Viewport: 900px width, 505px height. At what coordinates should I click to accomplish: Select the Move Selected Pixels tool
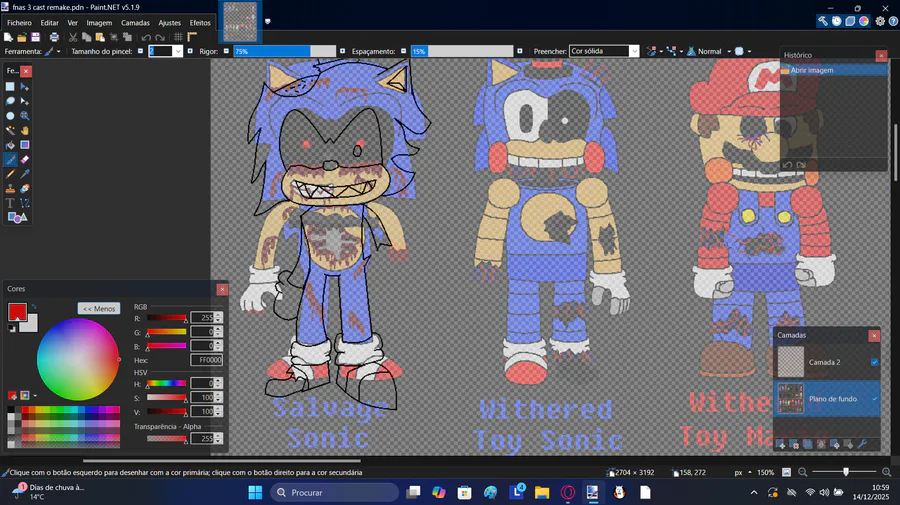point(25,87)
